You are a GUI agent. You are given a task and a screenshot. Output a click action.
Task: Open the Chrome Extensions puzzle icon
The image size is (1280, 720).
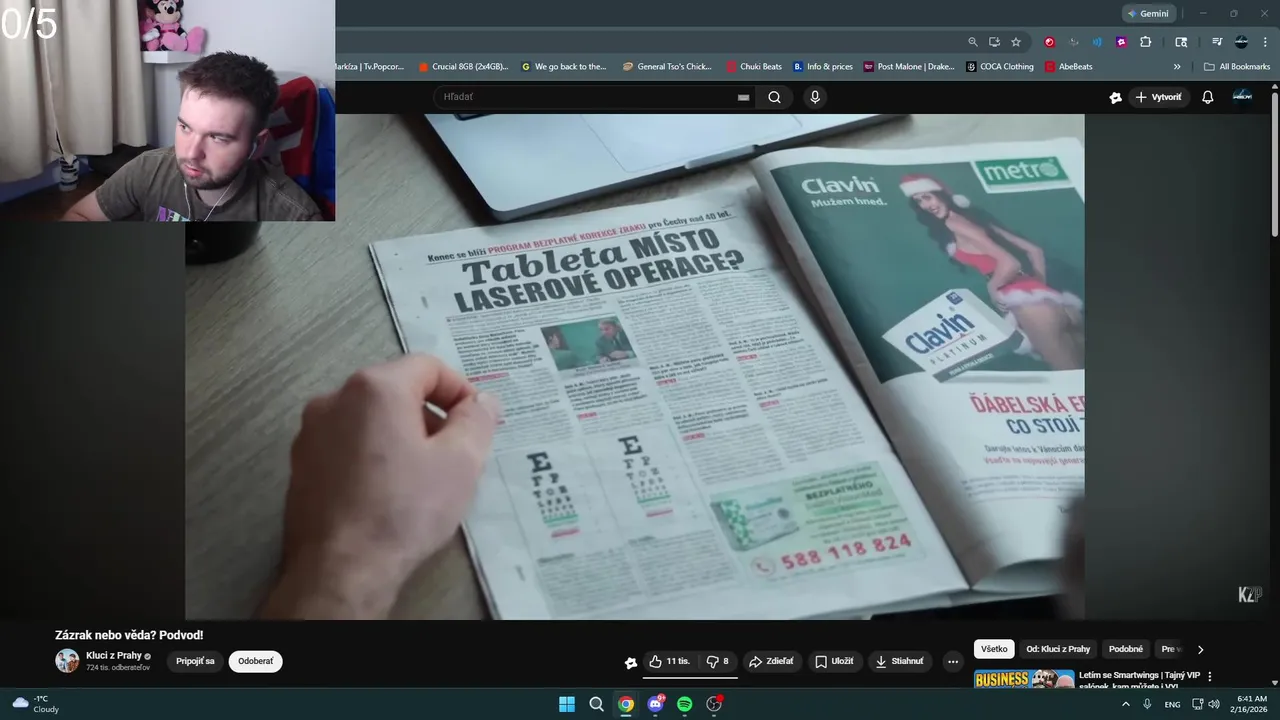[1146, 42]
